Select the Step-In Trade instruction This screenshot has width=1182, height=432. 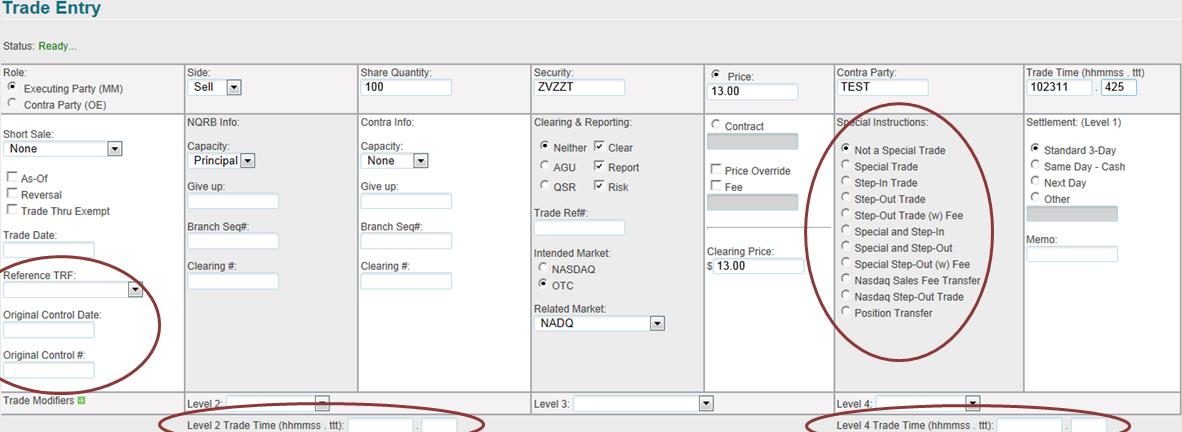(846, 183)
